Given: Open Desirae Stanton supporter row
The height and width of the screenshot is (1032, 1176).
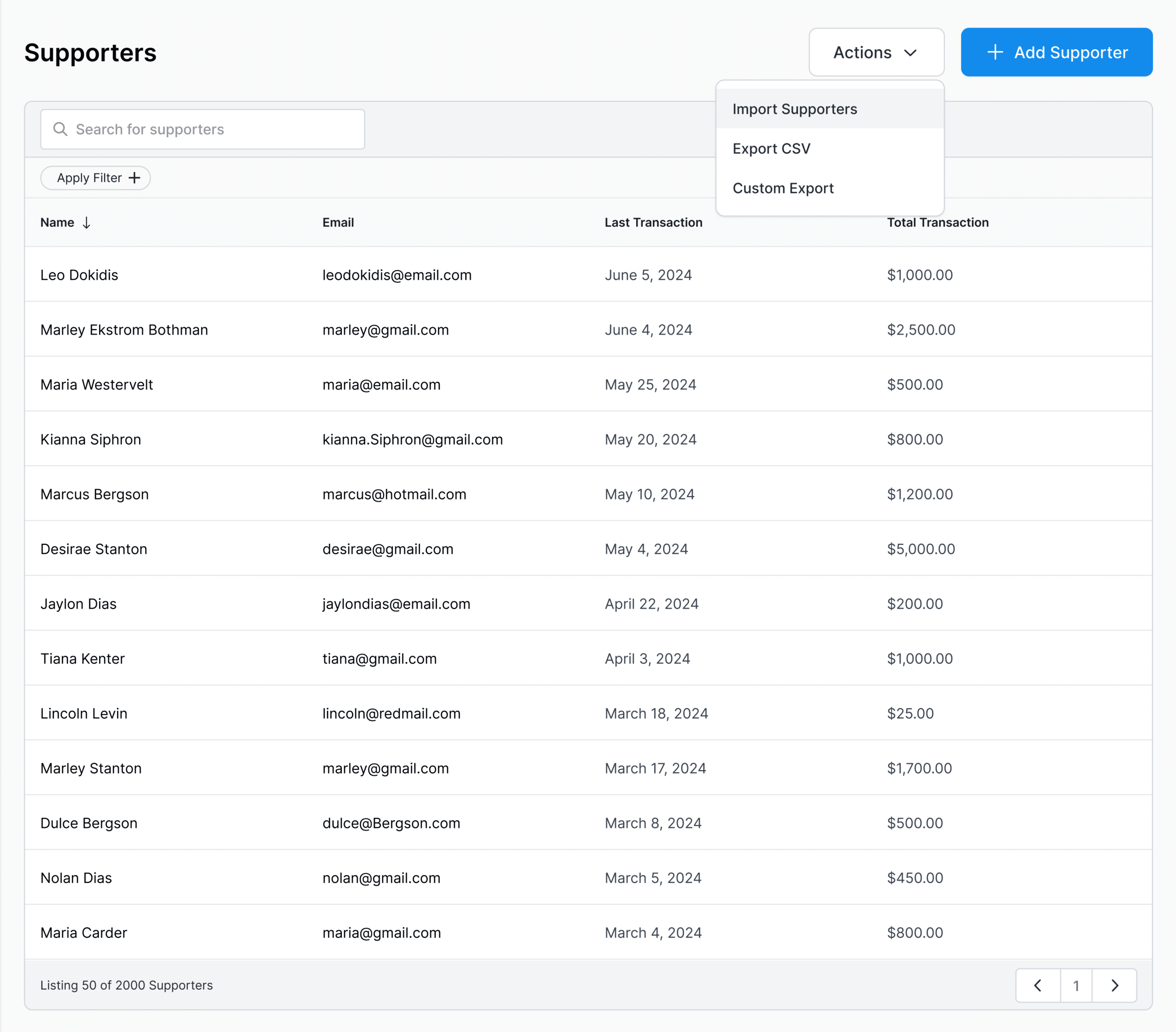Looking at the screenshot, I should click(x=94, y=549).
